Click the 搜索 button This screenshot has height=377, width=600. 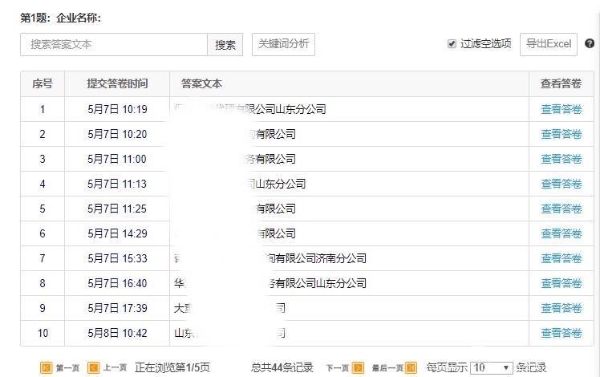pyautogui.click(x=225, y=45)
